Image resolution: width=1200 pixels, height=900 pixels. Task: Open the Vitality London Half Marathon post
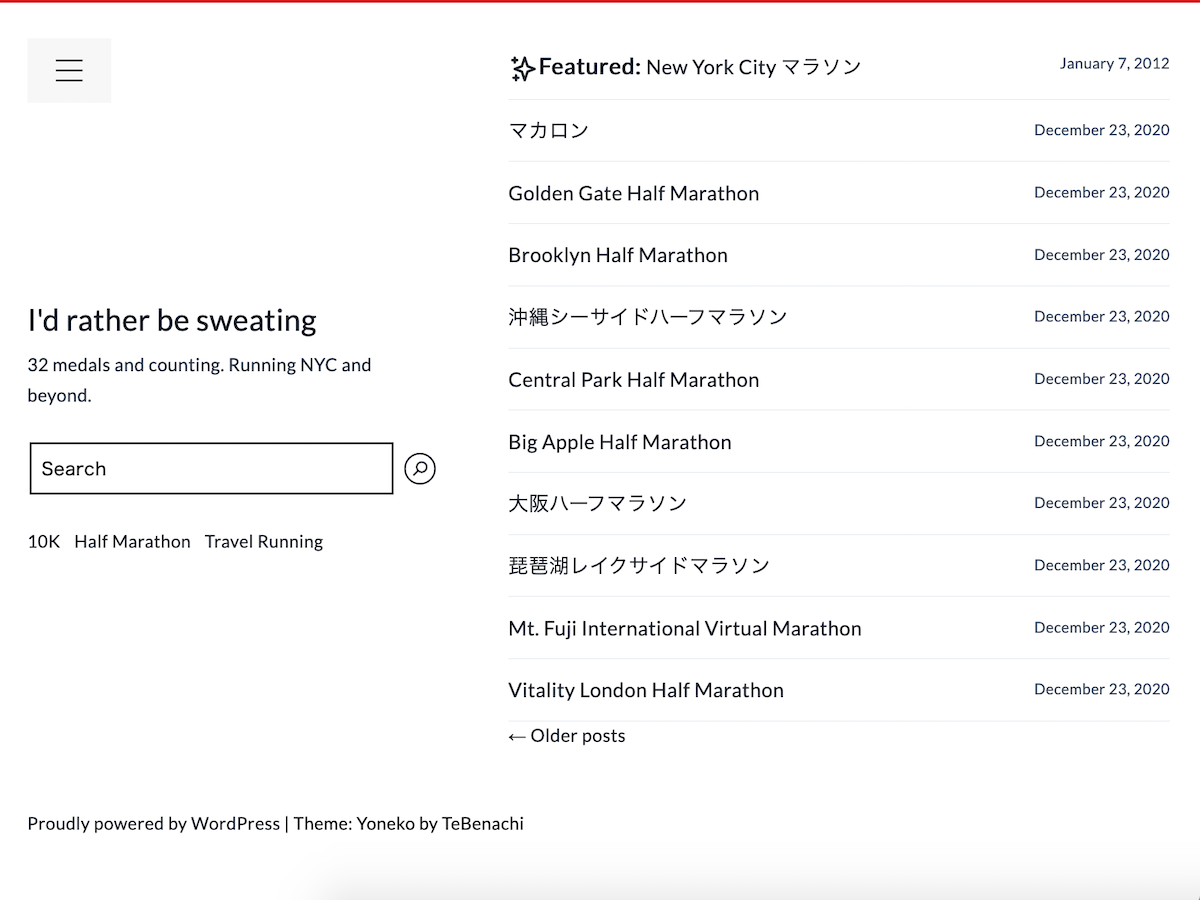pos(646,690)
